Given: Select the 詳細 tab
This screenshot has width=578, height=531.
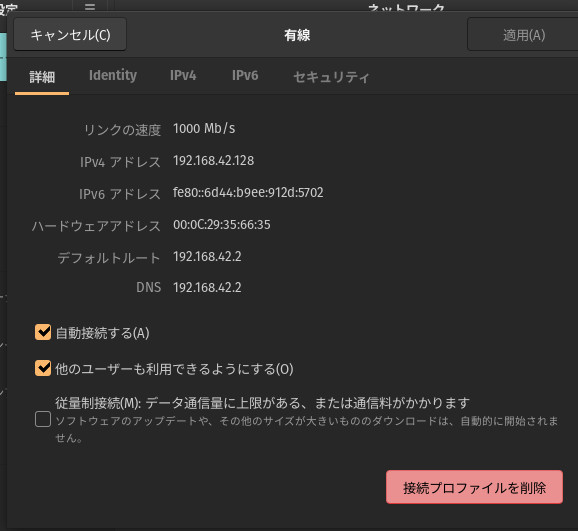Looking at the screenshot, I should (x=42, y=77).
